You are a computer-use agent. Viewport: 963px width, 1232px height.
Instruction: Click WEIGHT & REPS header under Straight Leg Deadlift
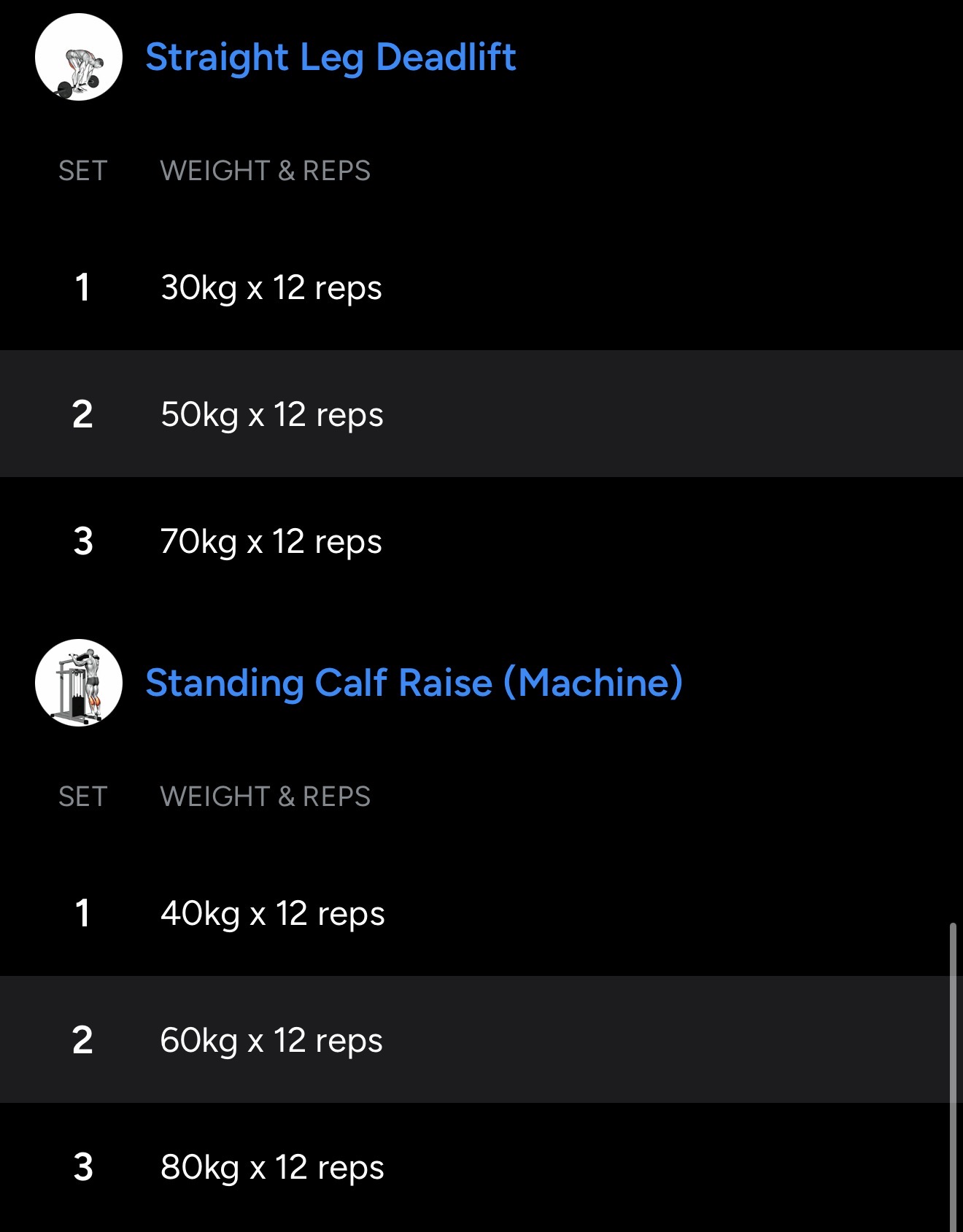coord(265,171)
